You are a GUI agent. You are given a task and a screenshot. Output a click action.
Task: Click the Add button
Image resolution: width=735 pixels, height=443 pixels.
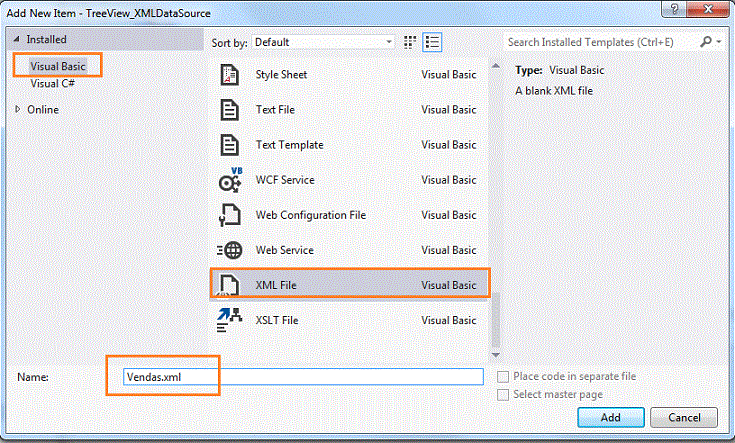point(611,417)
